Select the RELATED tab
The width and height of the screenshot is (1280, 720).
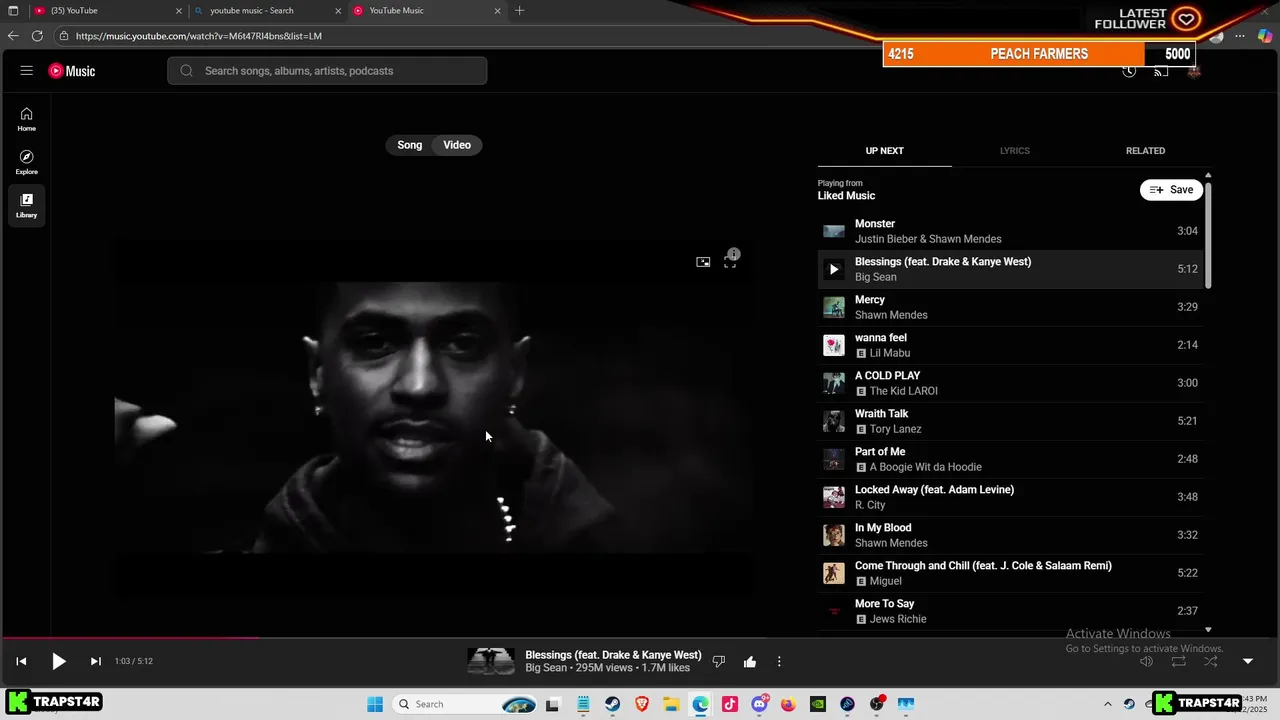(x=1145, y=151)
